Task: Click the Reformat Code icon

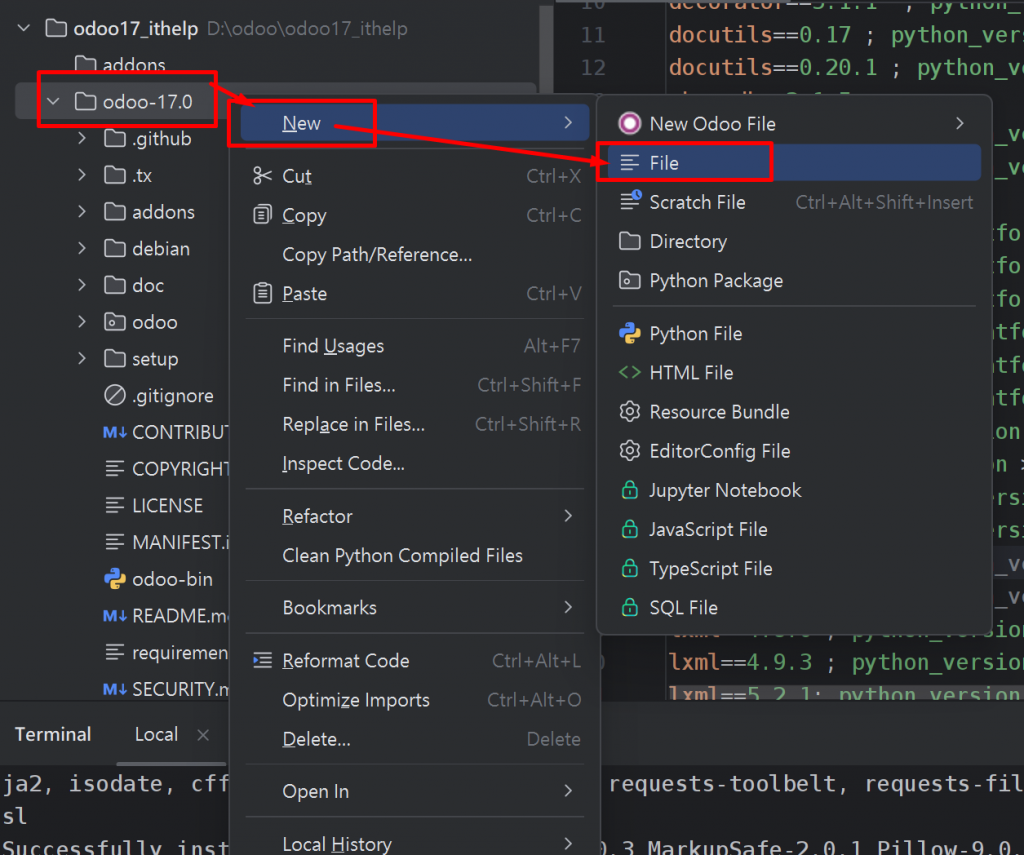Action: (x=262, y=660)
